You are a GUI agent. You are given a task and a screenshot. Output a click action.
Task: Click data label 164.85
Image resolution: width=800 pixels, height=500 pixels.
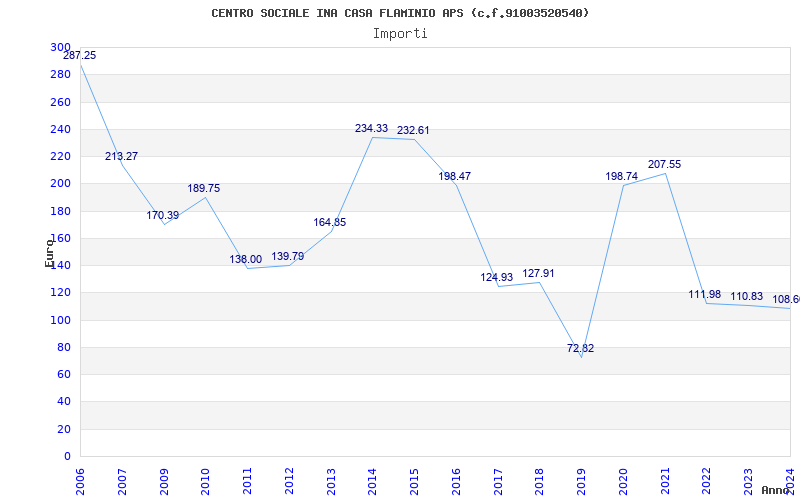point(330,222)
